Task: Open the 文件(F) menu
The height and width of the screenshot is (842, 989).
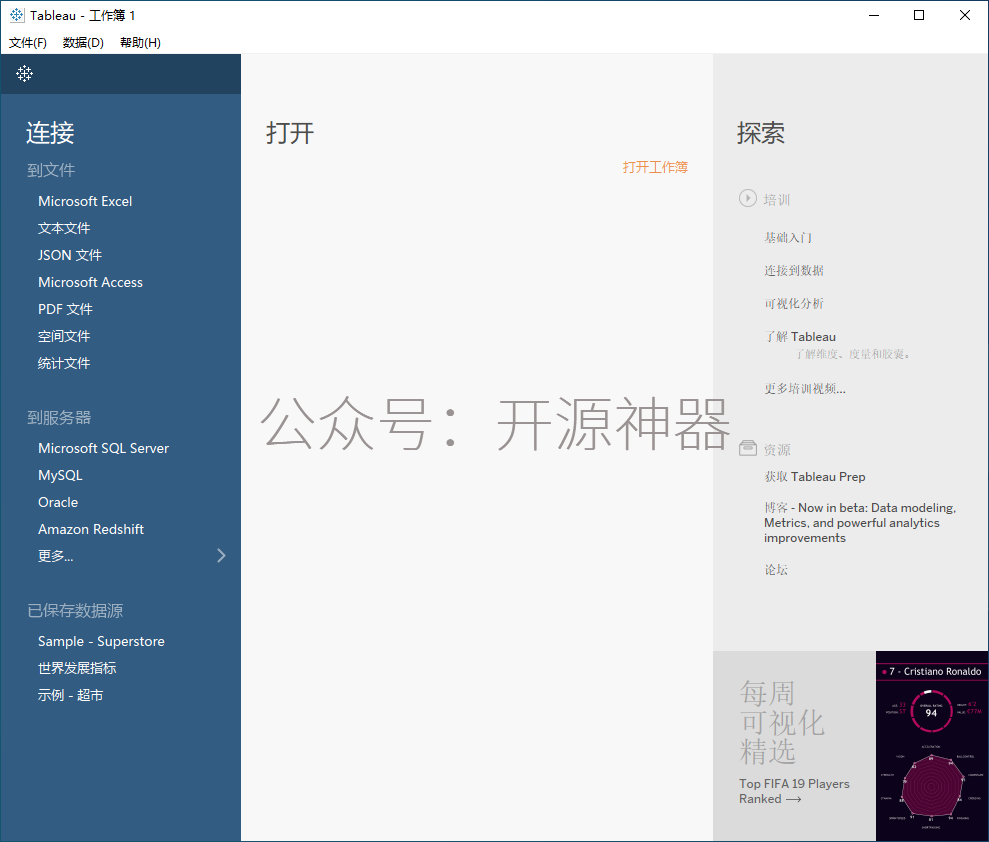Action: 28,42
